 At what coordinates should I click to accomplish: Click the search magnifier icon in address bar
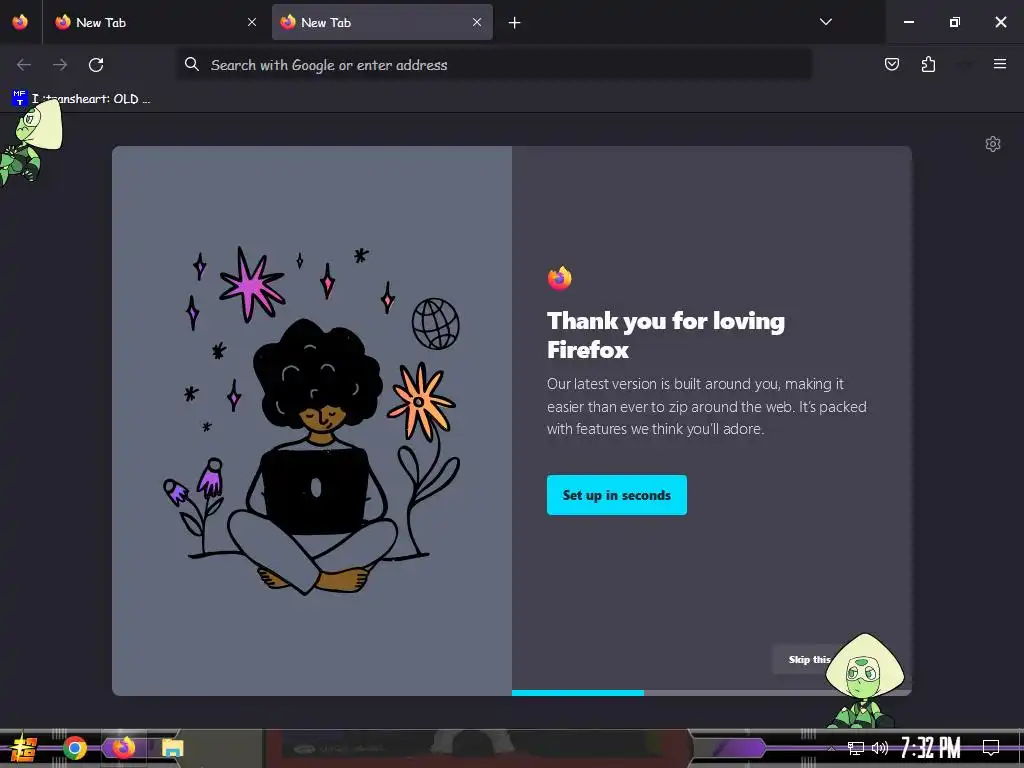[191, 64]
